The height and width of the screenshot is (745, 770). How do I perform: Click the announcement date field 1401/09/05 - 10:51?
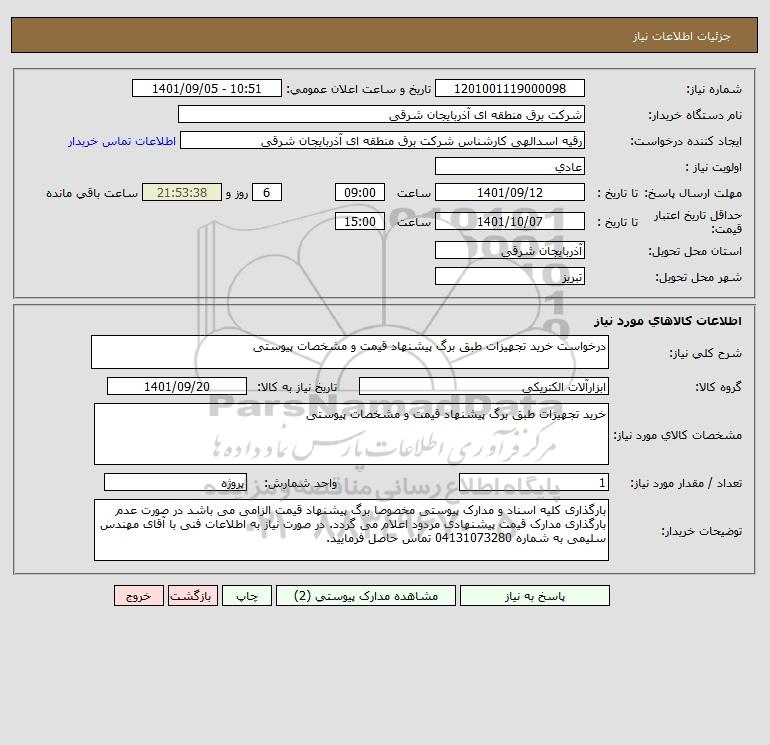pyautogui.click(x=207, y=88)
